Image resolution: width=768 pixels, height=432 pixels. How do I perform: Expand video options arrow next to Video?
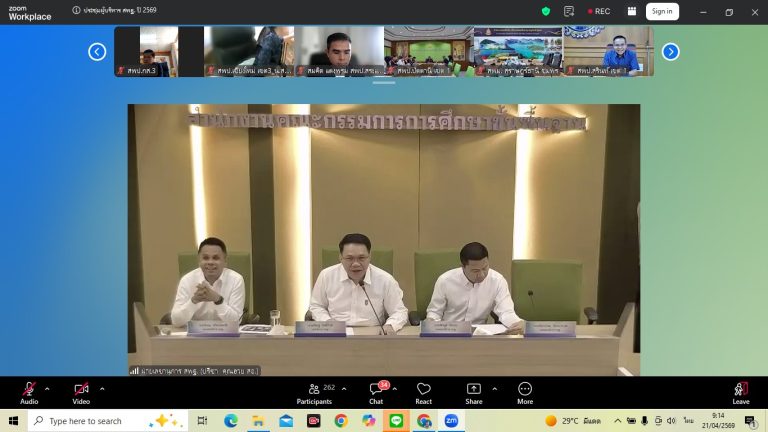(100, 388)
